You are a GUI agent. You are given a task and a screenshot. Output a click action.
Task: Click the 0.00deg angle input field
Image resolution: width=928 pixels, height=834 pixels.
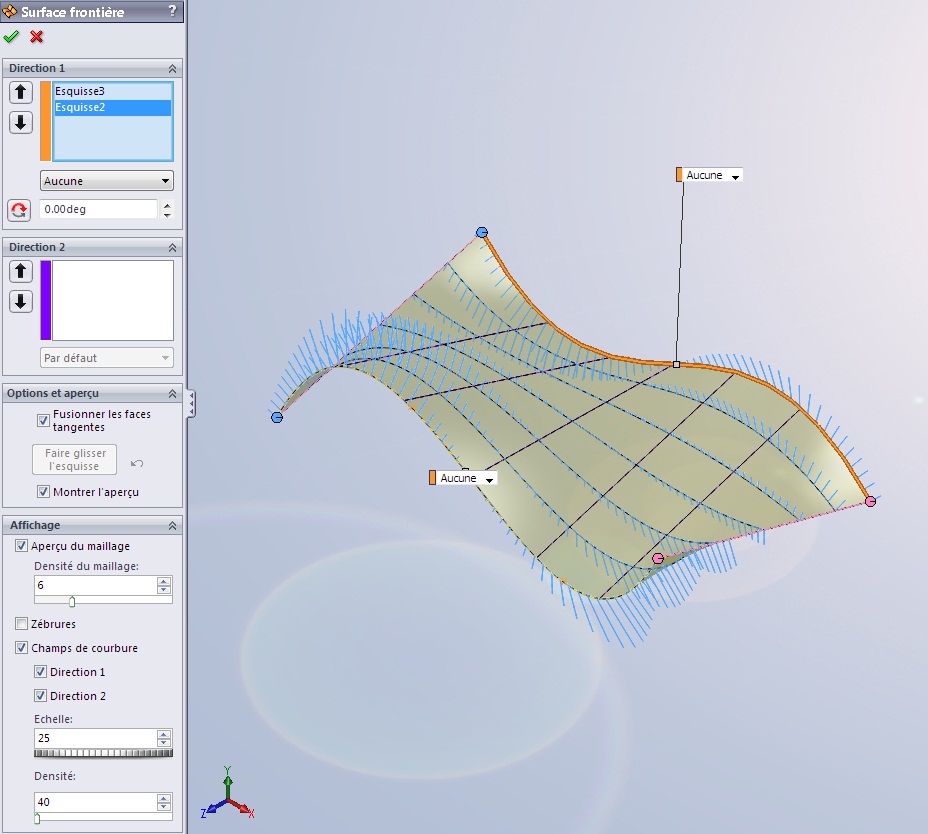pos(98,210)
